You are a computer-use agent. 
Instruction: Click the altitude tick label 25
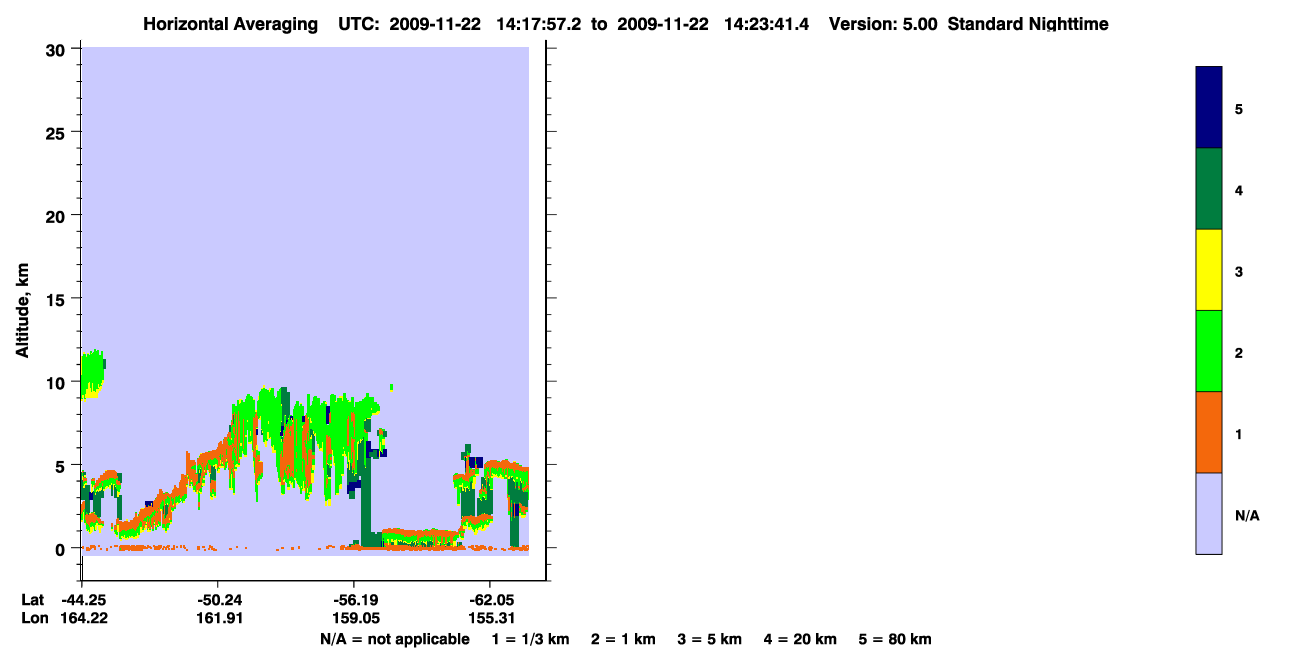point(58,132)
